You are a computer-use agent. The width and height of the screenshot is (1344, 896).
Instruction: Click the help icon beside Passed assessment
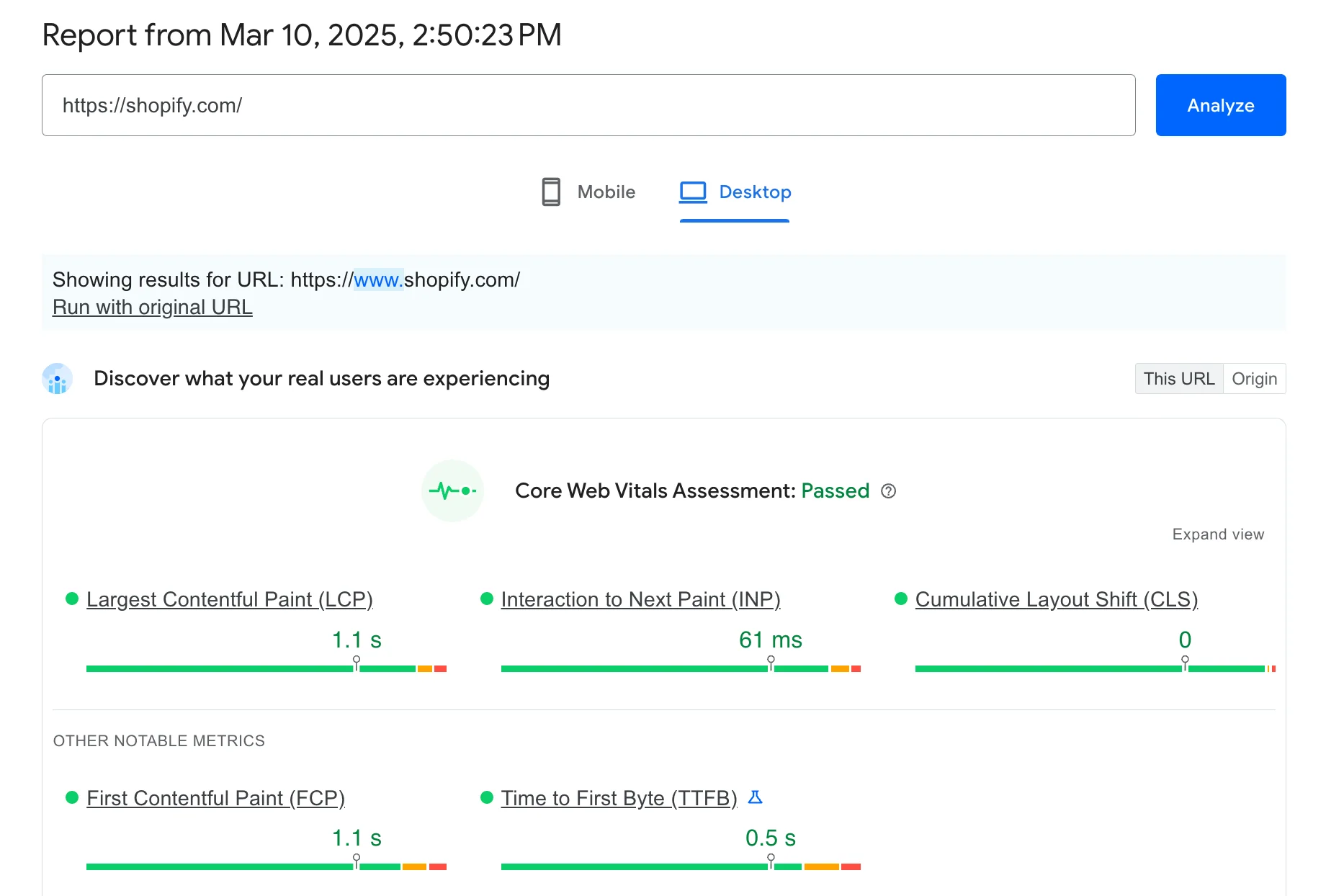[889, 491]
